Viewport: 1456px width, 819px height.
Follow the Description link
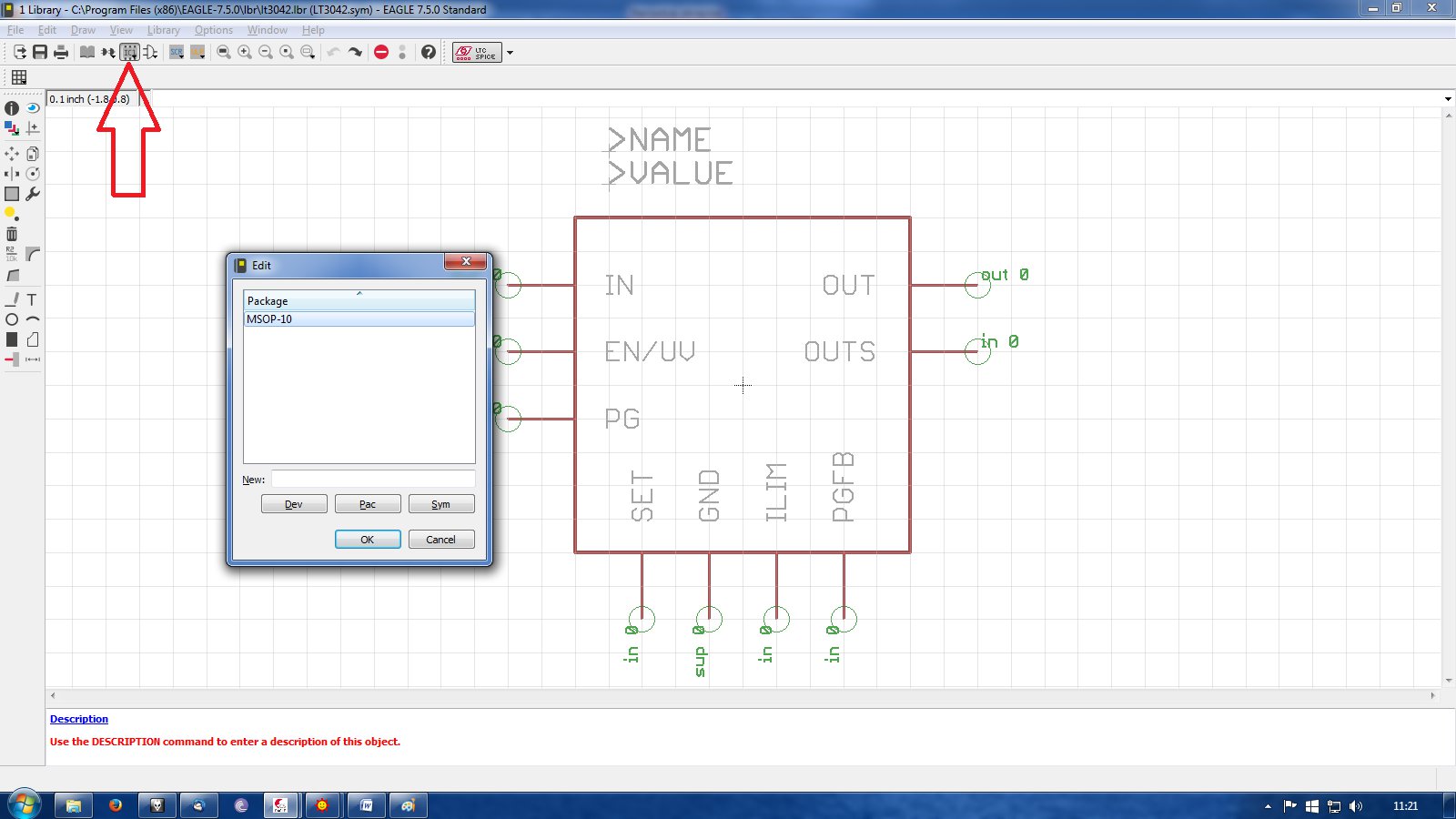pyautogui.click(x=79, y=719)
